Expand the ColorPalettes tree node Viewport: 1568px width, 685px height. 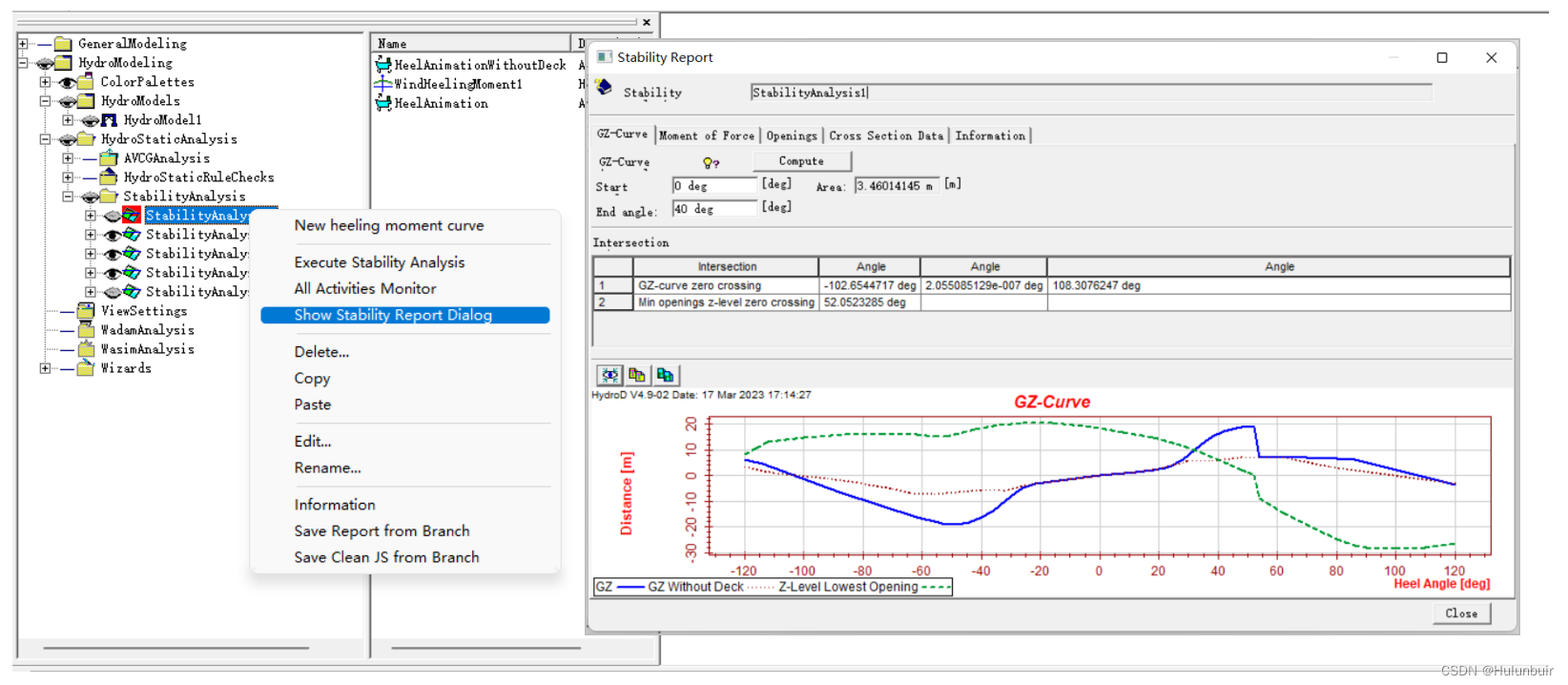pyautogui.click(x=45, y=82)
